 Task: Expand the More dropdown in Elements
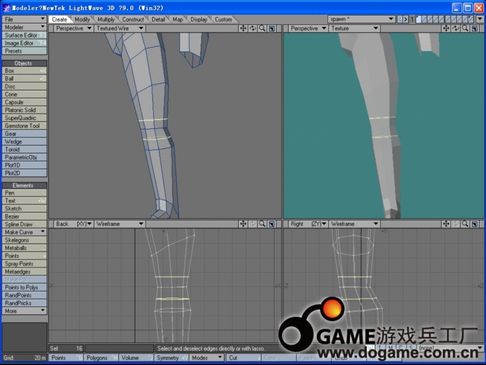coord(24,311)
